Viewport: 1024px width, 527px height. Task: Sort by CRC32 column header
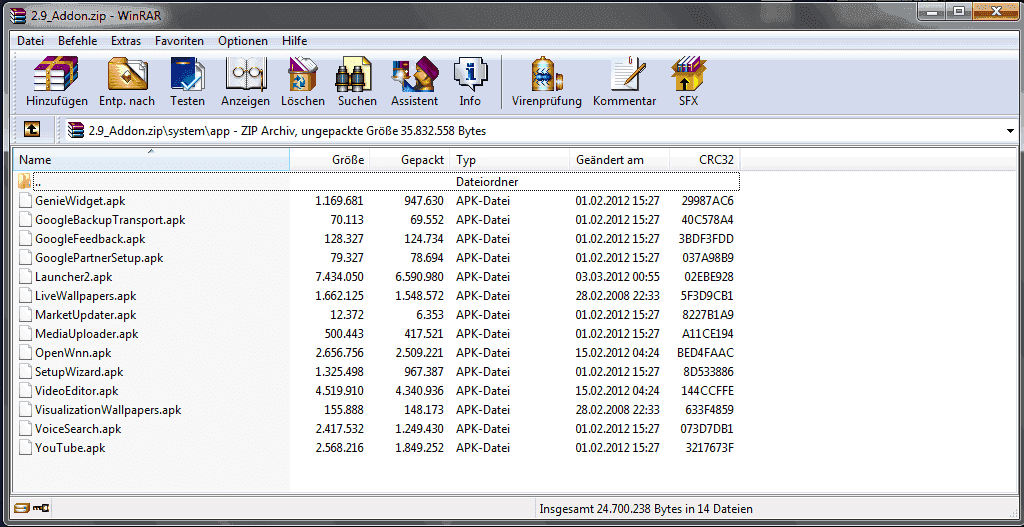705,160
